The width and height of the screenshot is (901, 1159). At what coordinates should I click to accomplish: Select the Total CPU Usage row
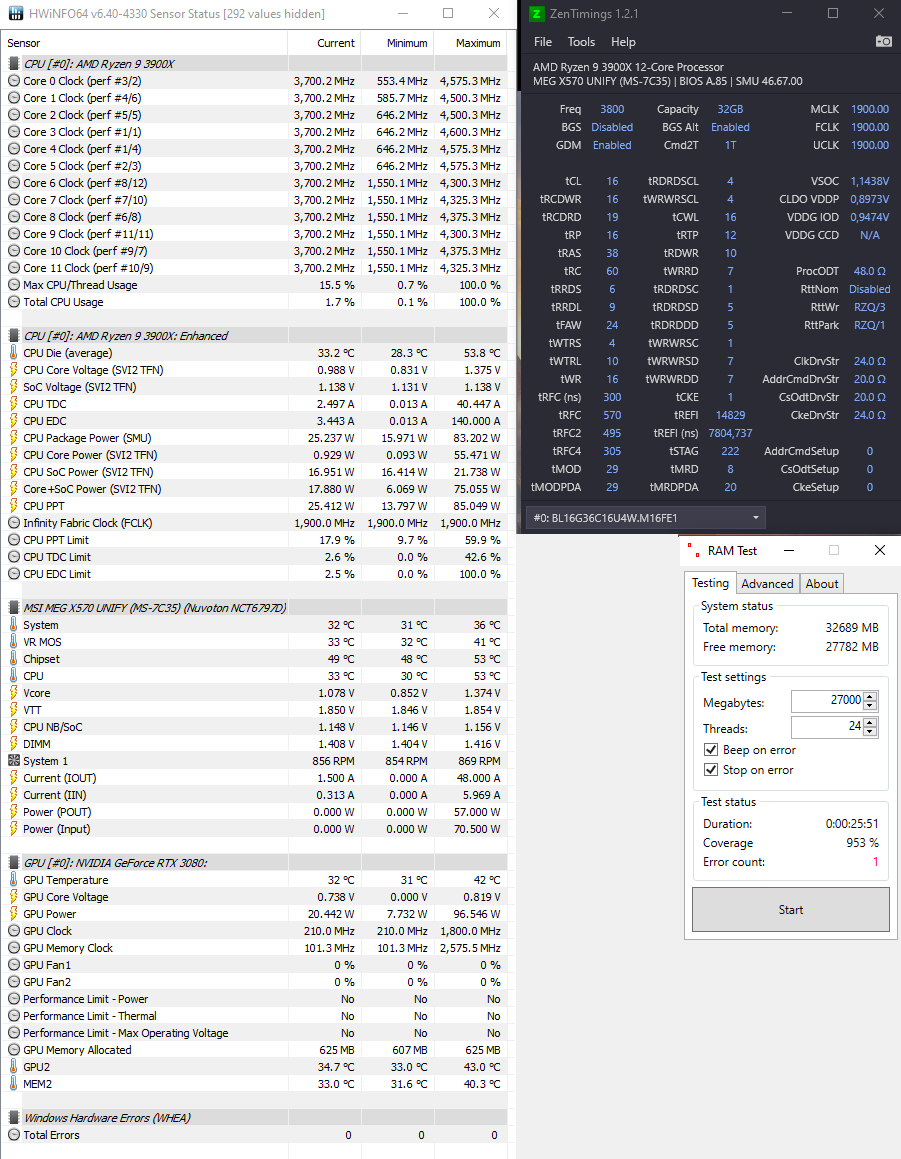tap(255, 302)
